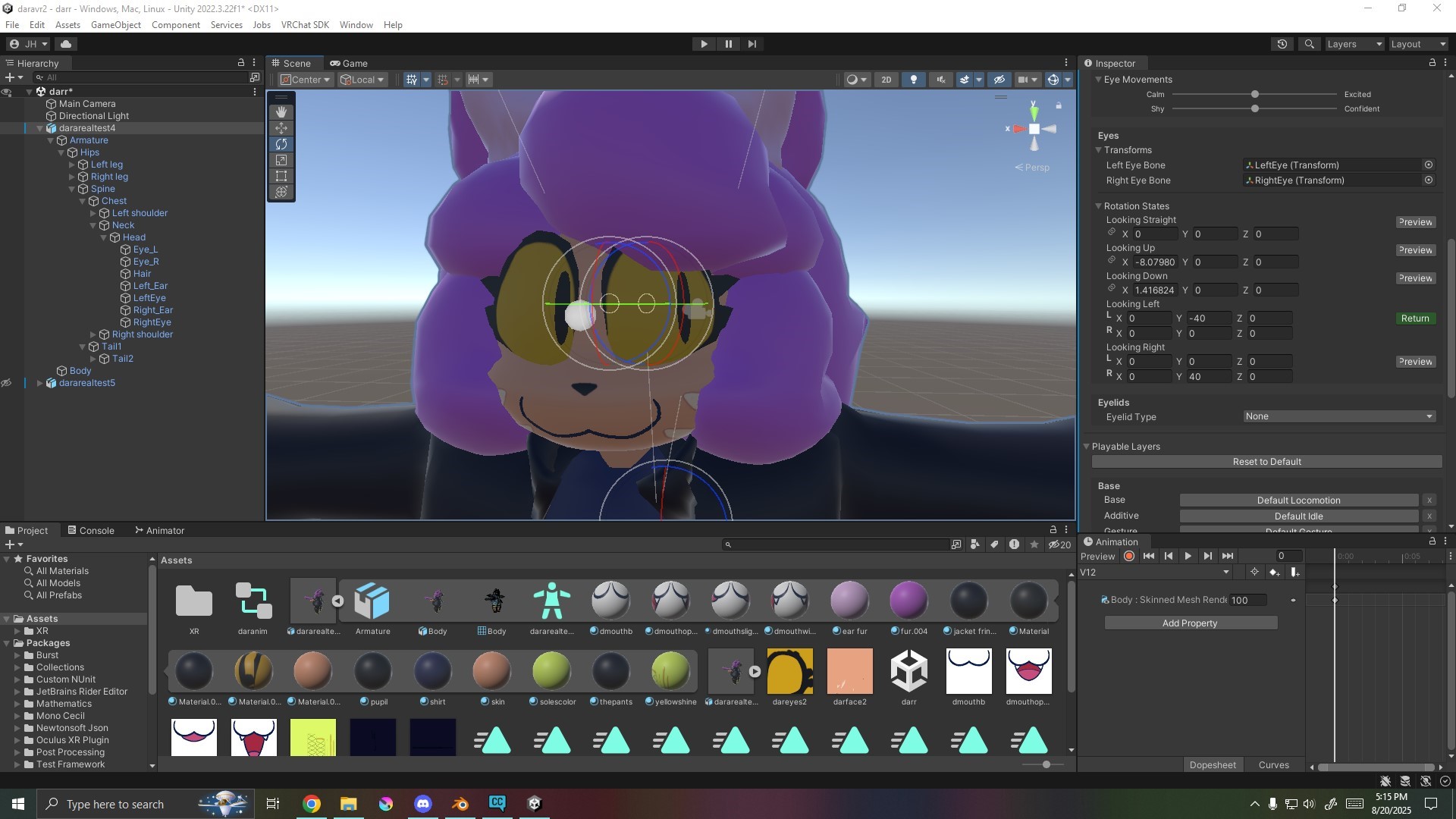Screen dimensions: 1456x819
Task: Select fur.004 material in Assets
Action: [908, 601]
